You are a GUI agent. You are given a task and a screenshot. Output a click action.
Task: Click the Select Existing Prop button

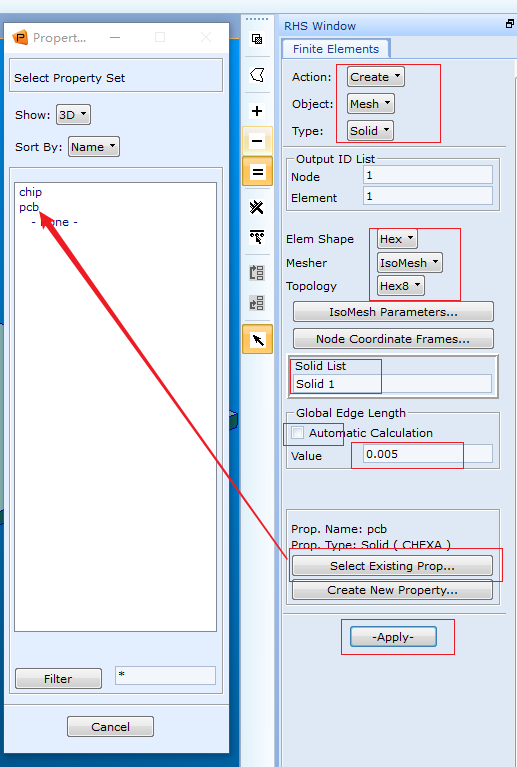pos(392,566)
